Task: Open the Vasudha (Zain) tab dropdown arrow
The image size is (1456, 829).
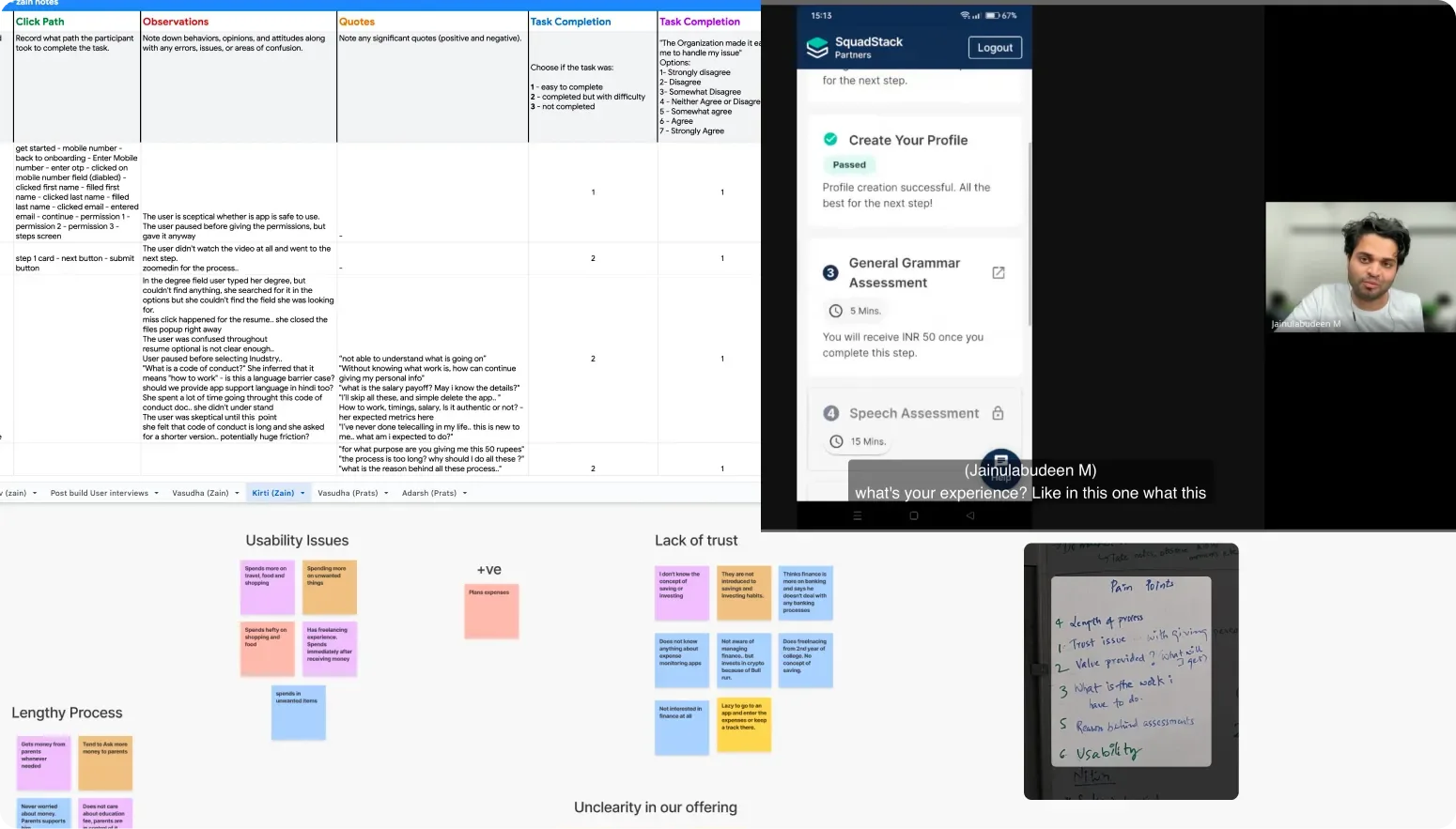Action: (237, 493)
